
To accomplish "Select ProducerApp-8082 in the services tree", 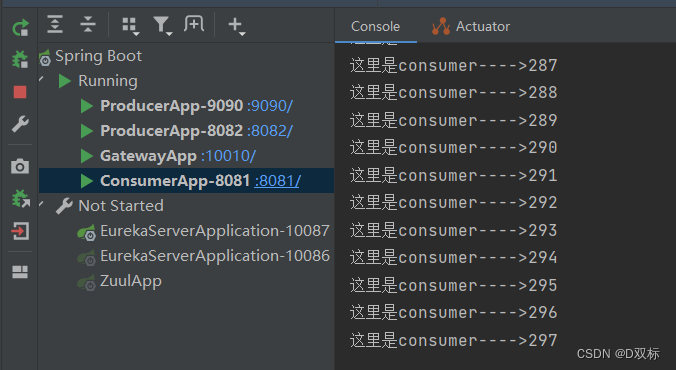I will [x=172, y=131].
